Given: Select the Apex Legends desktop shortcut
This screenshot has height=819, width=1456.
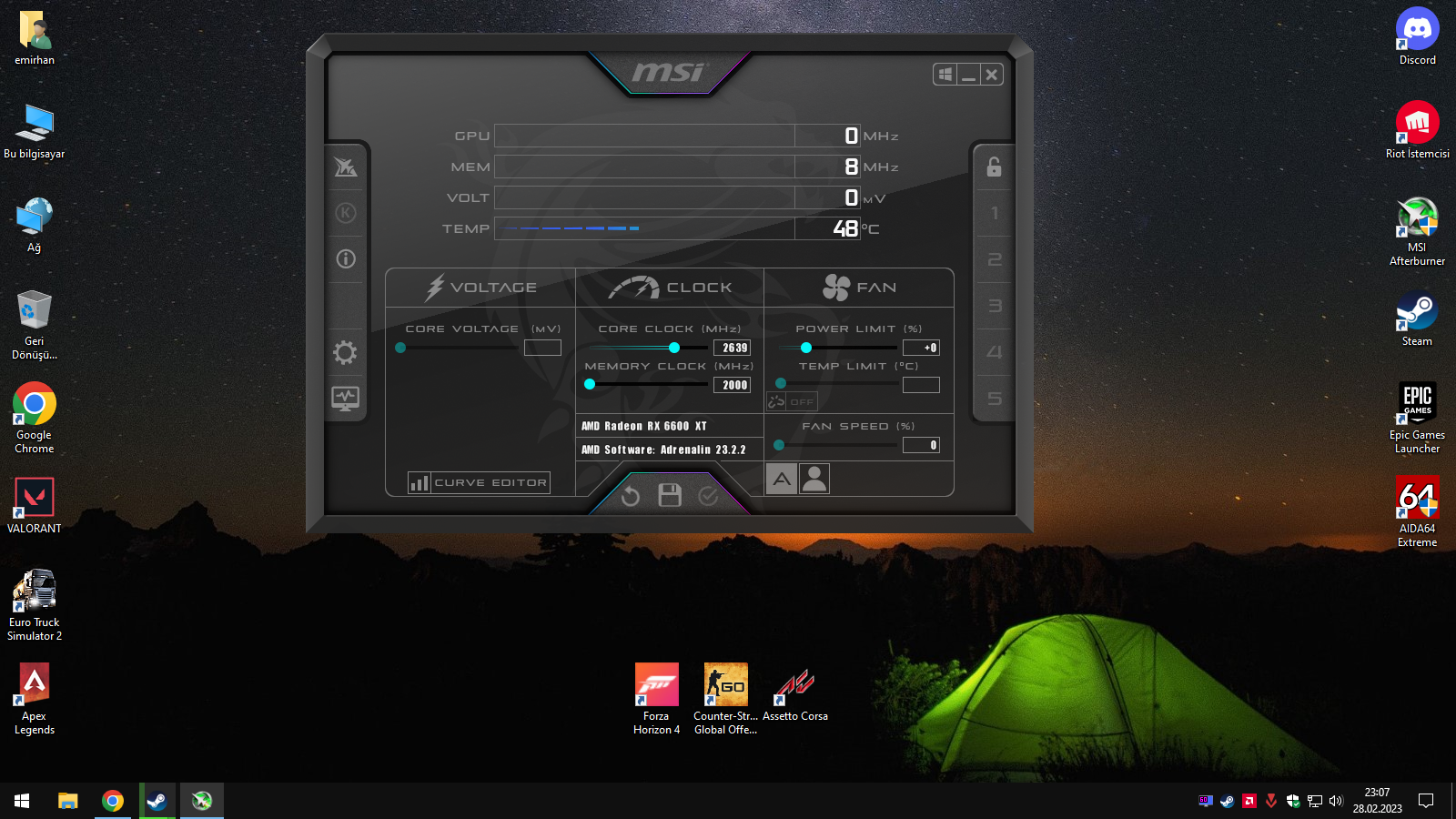Looking at the screenshot, I should [35, 699].
